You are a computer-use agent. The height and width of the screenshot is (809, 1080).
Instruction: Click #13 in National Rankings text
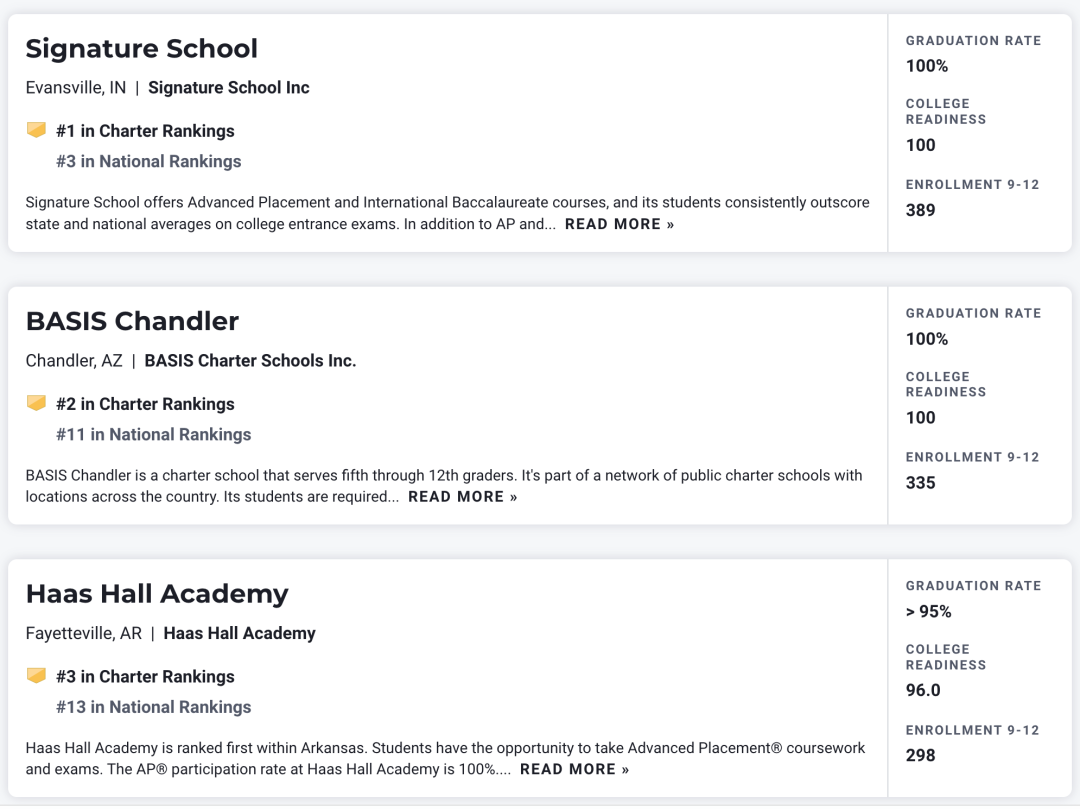[153, 707]
